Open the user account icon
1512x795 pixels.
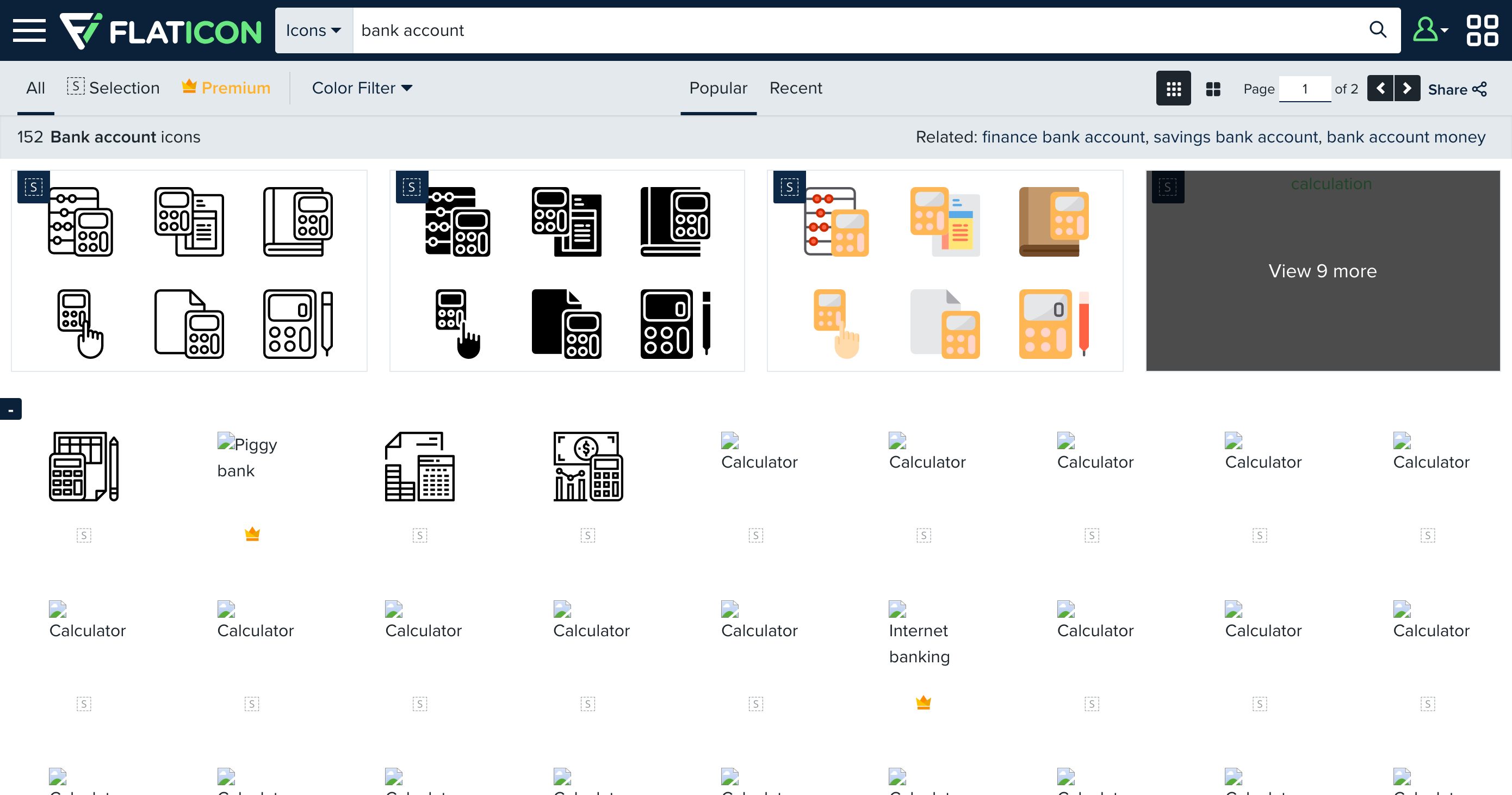coord(1426,29)
